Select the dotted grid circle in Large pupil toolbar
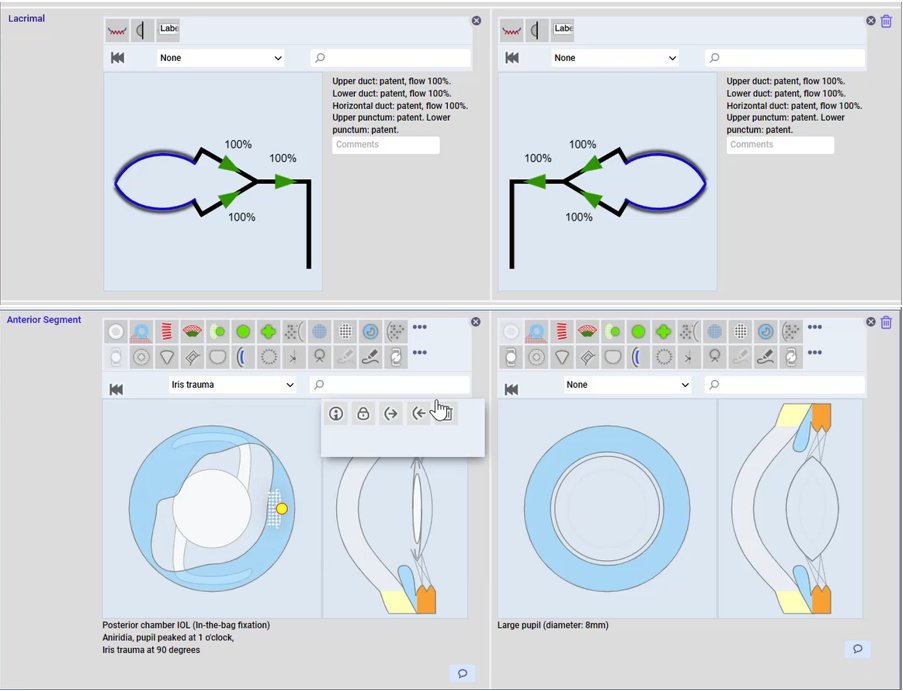The image size is (903, 691). [740, 331]
